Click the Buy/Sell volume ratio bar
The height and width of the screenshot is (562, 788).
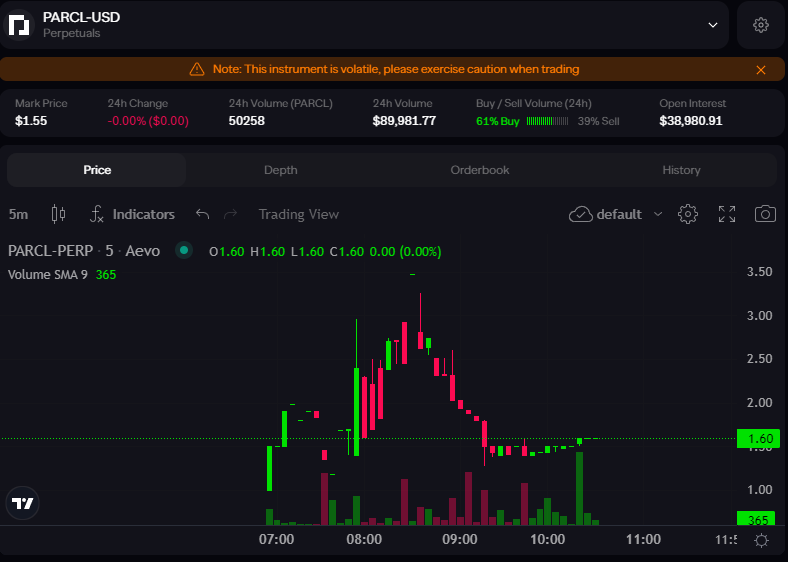[547, 121]
